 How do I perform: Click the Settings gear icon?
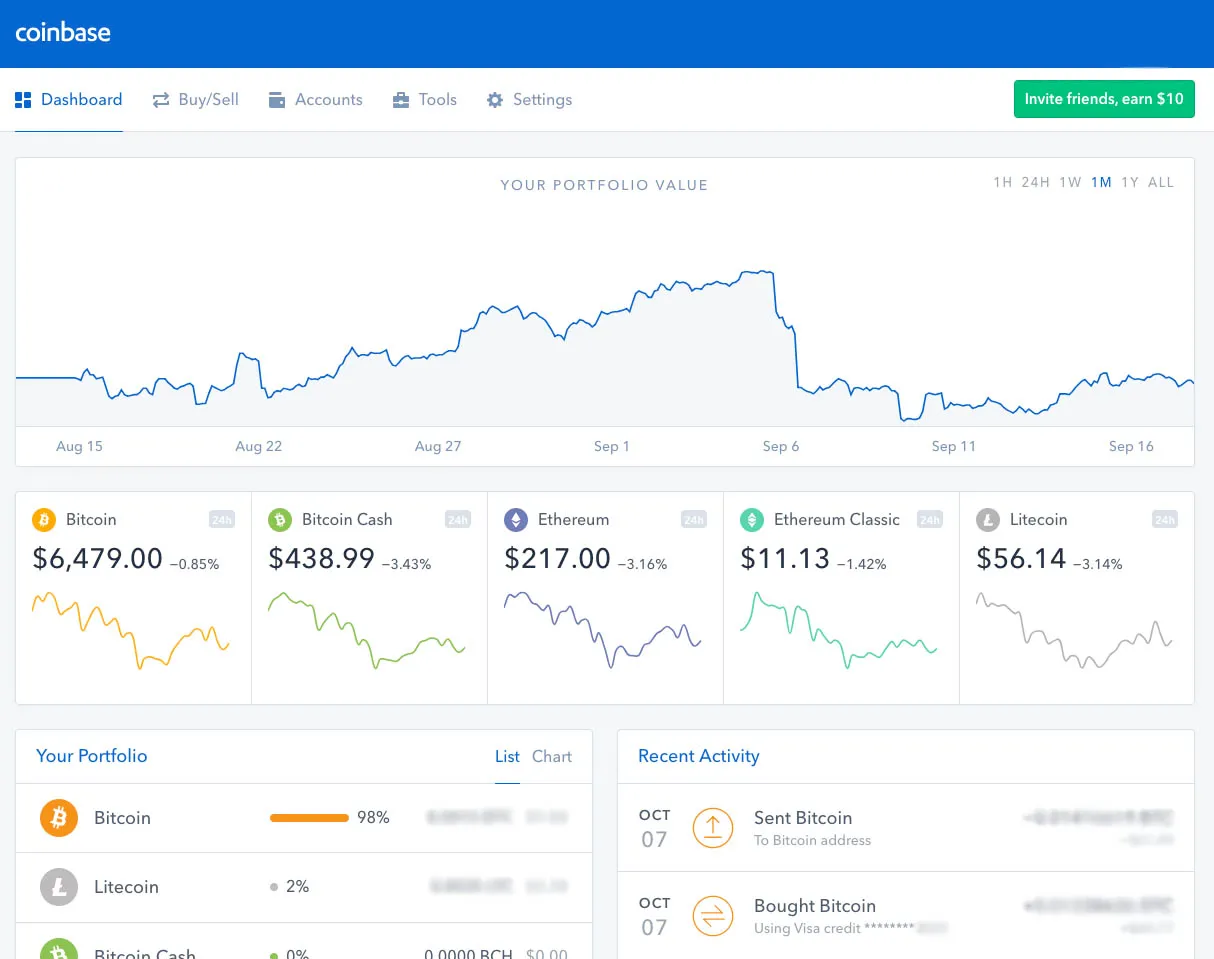tap(495, 100)
